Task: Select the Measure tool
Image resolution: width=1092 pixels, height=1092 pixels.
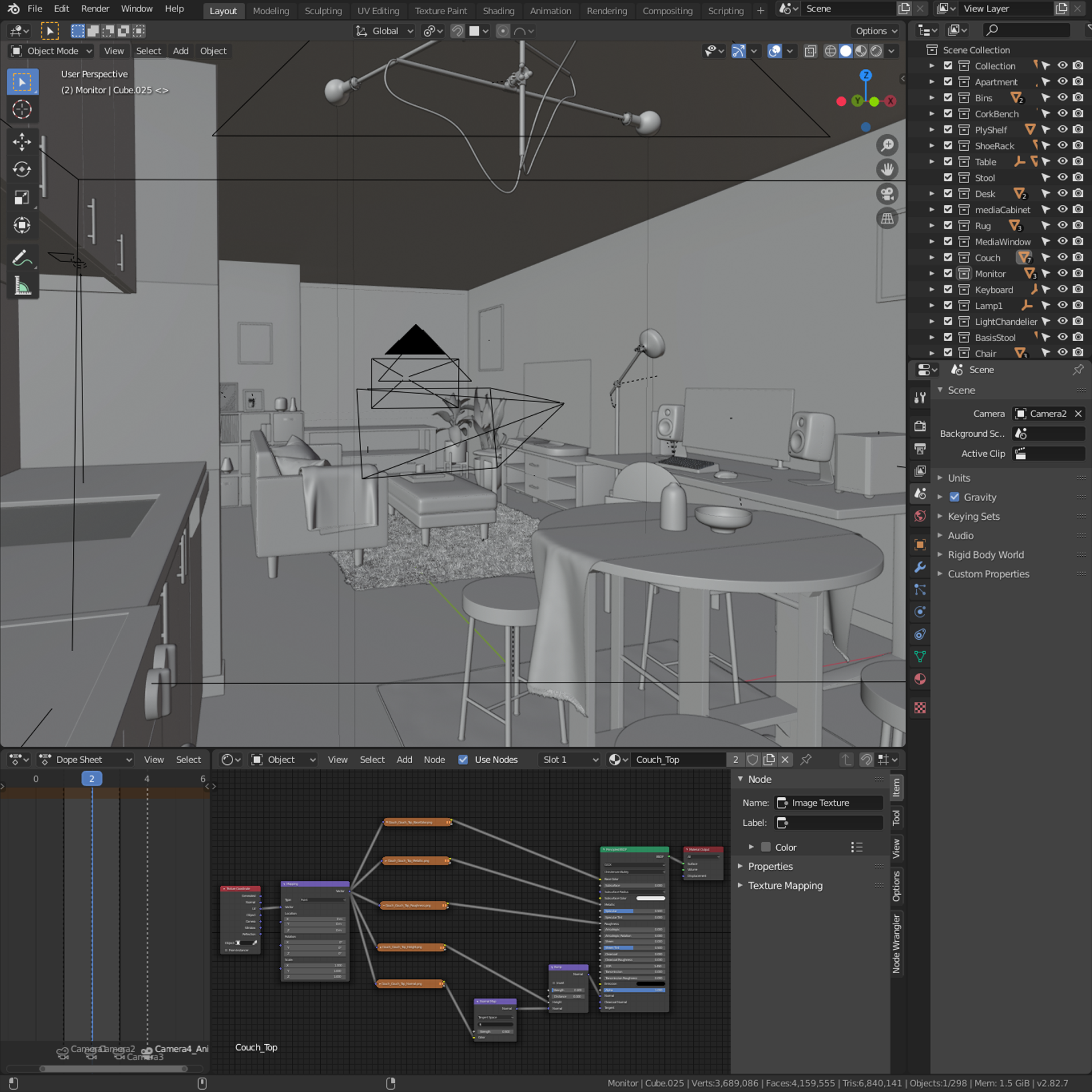Action: pyautogui.click(x=22, y=287)
